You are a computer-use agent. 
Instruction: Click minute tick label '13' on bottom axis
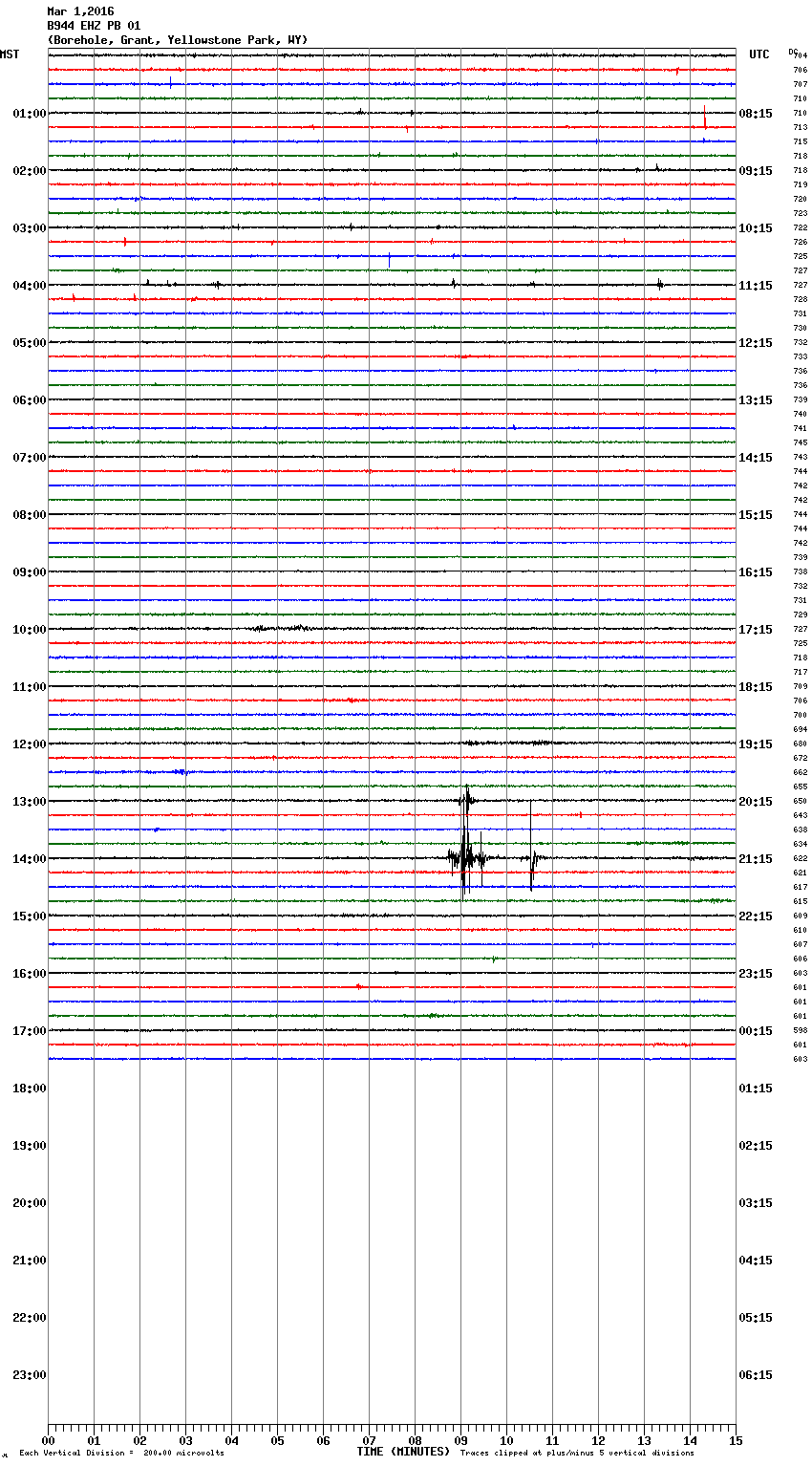[644, 1440]
